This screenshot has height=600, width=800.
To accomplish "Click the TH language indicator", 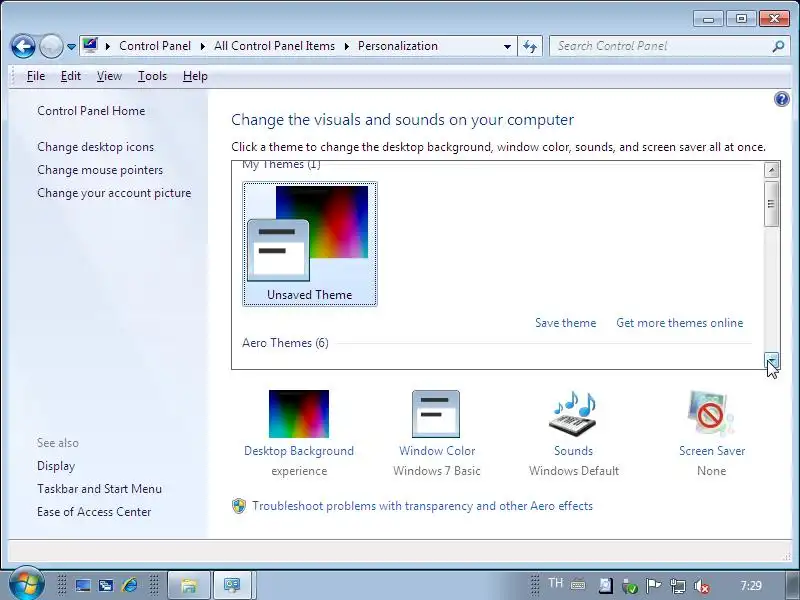I will click(x=555, y=583).
